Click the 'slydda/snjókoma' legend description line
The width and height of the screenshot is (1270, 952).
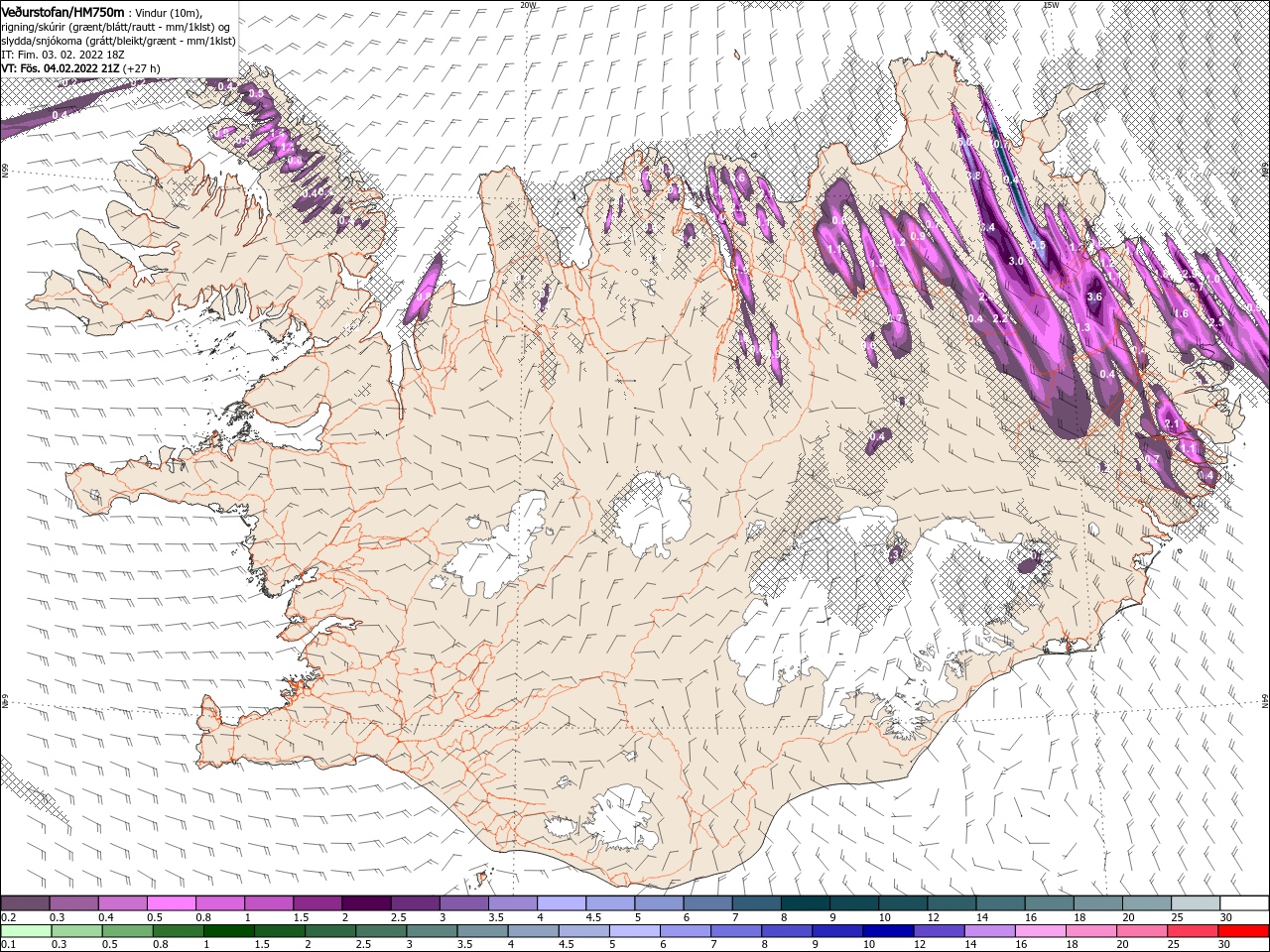[118, 41]
